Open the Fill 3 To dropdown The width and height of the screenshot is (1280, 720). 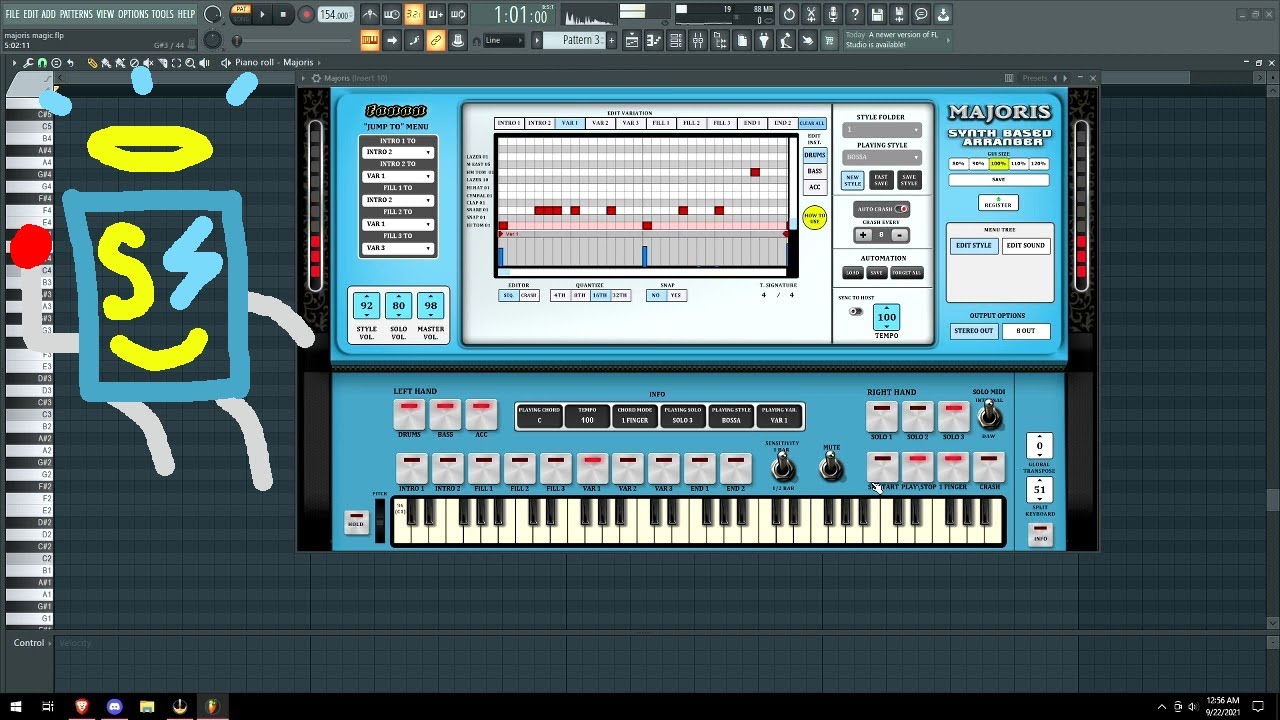point(398,248)
